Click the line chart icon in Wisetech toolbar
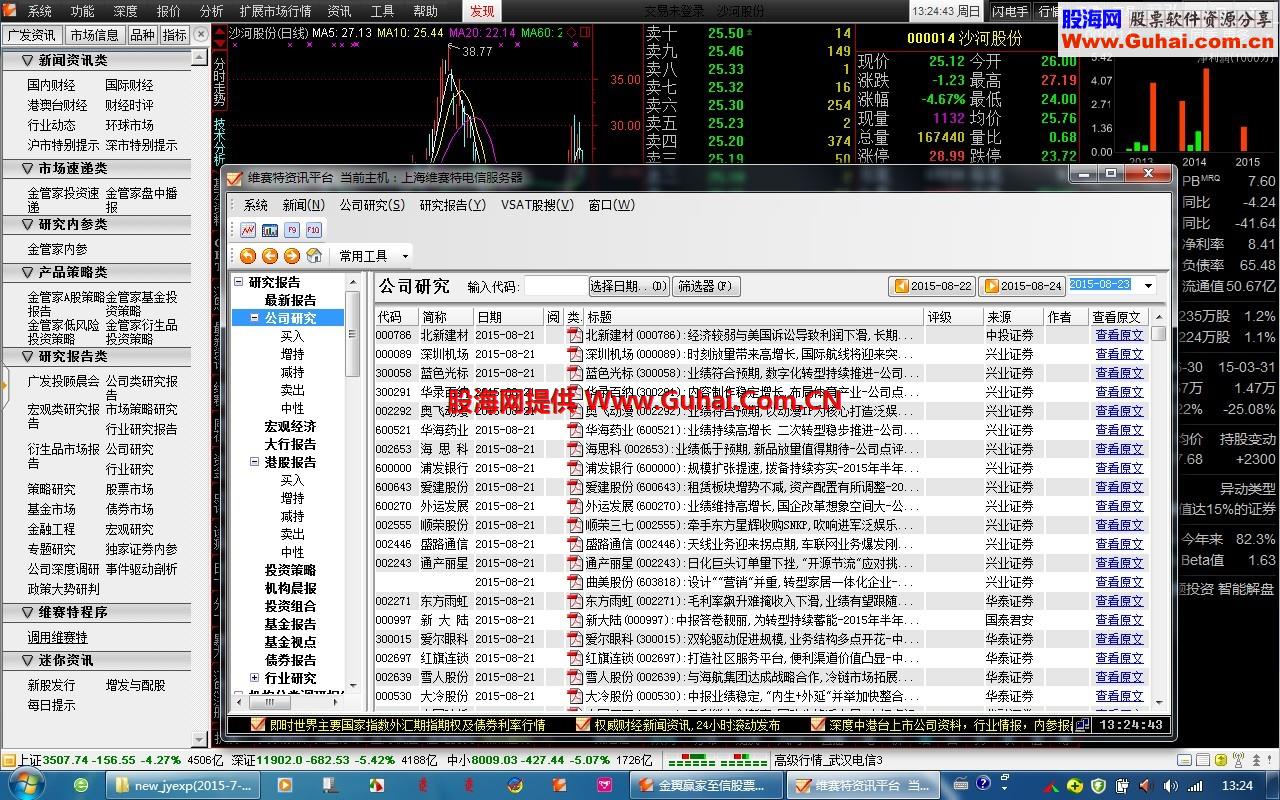Image resolution: width=1280 pixels, height=800 pixels. (x=247, y=230)
